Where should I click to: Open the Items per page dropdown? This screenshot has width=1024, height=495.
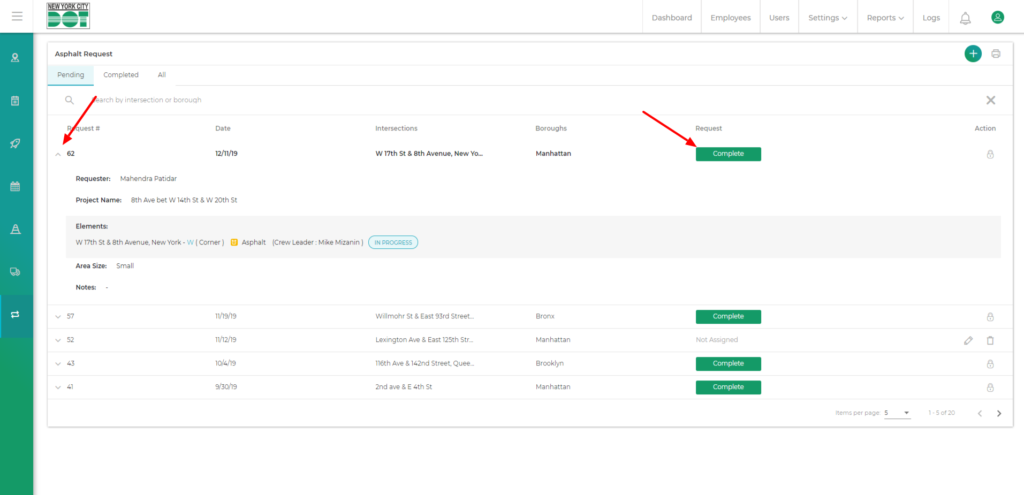(896, 413)
